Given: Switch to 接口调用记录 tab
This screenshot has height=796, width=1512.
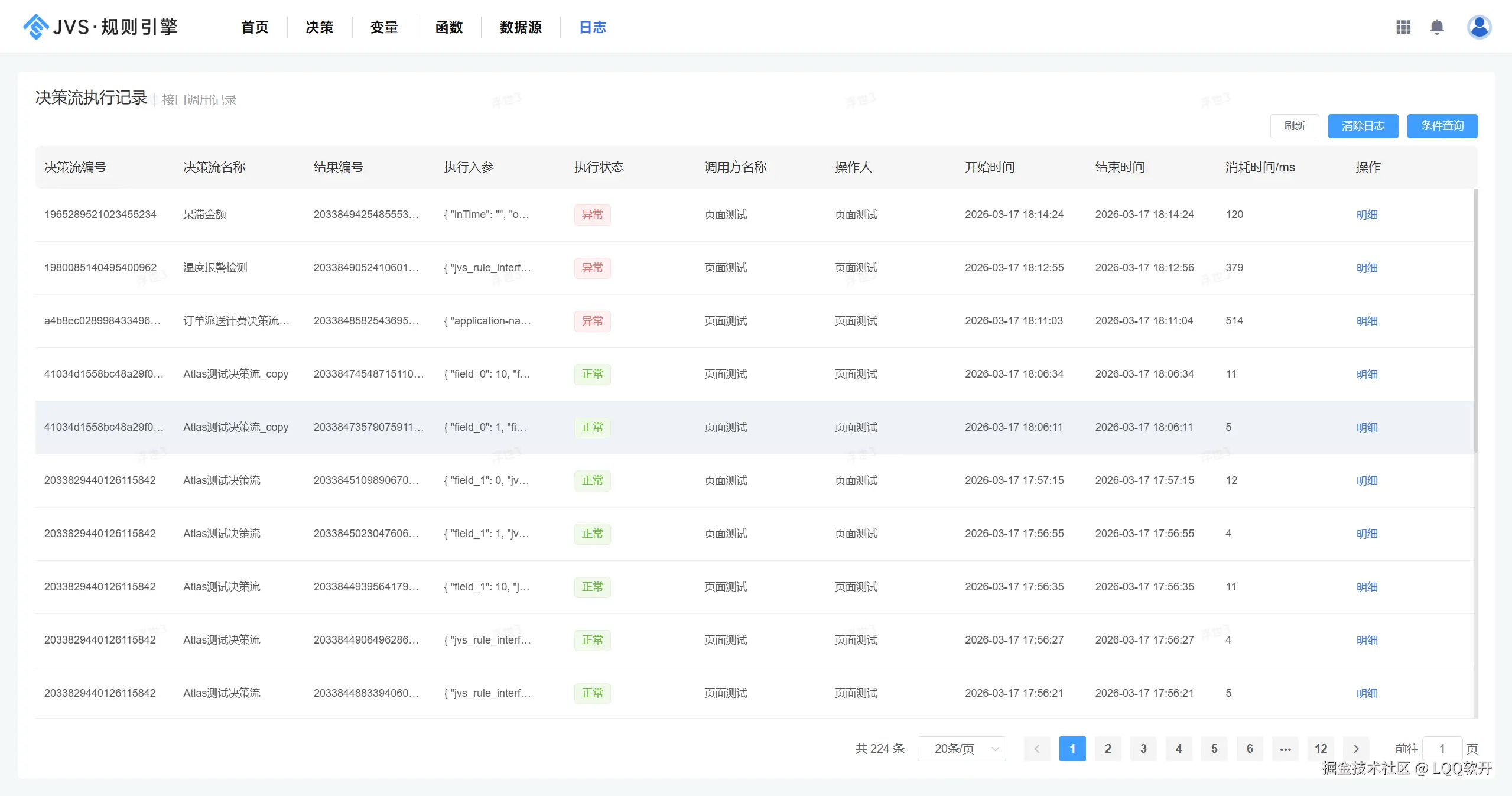Looking at the screenshot, I should click(199, 100).
